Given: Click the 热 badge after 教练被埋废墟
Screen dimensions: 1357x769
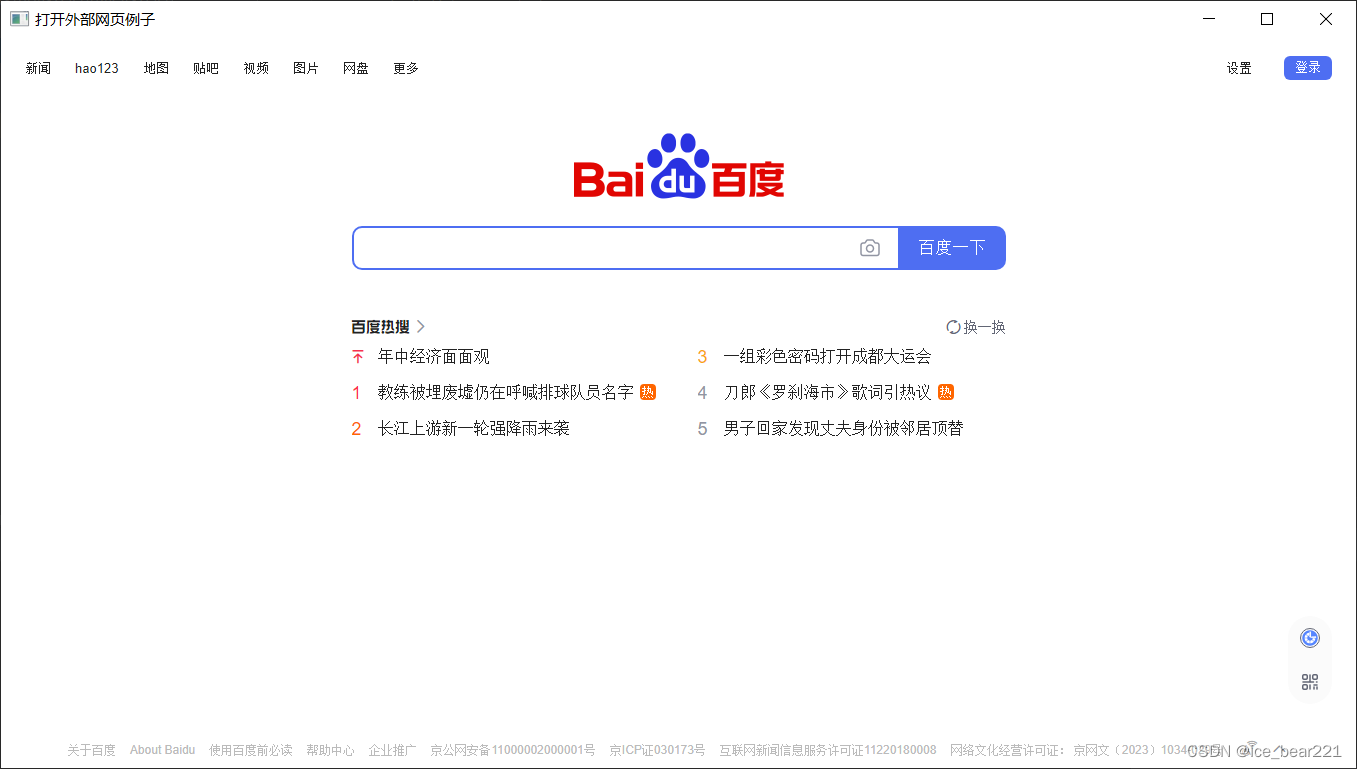Looking at the screenshot, I should tap(648, 392).
